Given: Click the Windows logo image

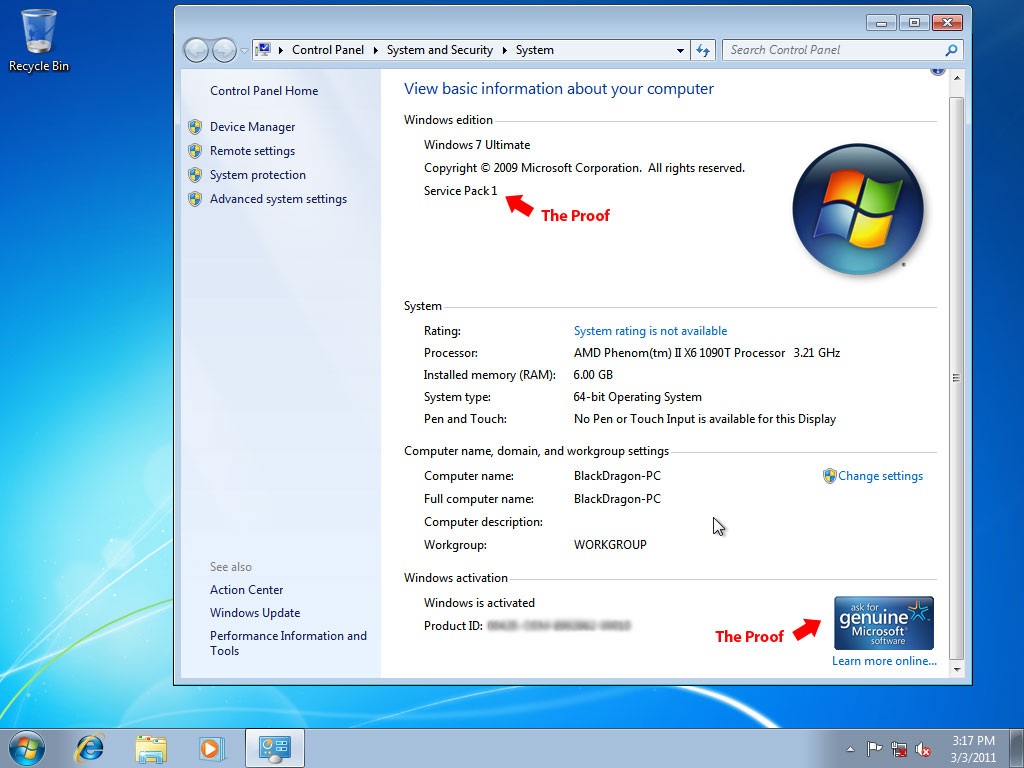Looking at the screenshot, I should coord(857,208).
